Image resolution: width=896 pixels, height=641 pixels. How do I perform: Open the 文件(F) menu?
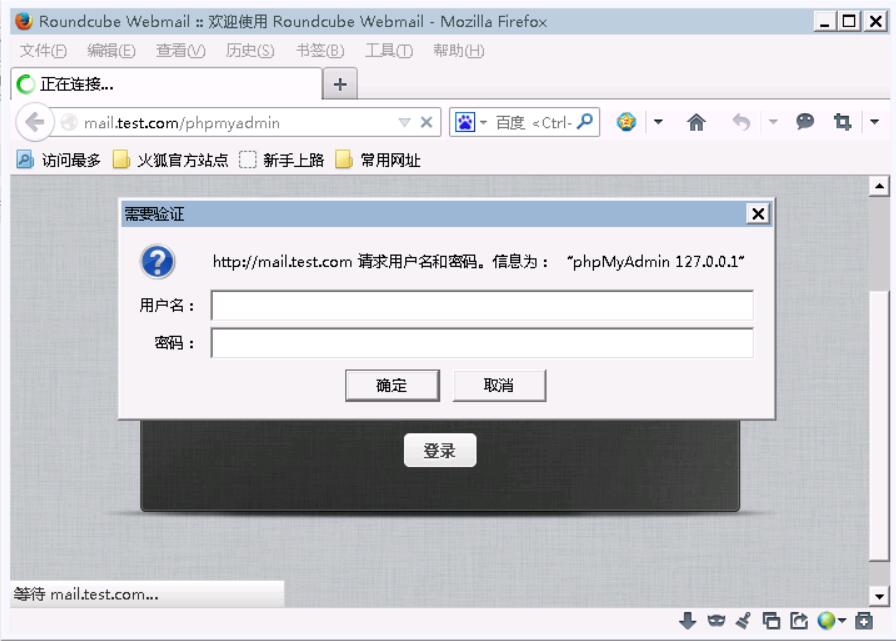click(43, 51)
